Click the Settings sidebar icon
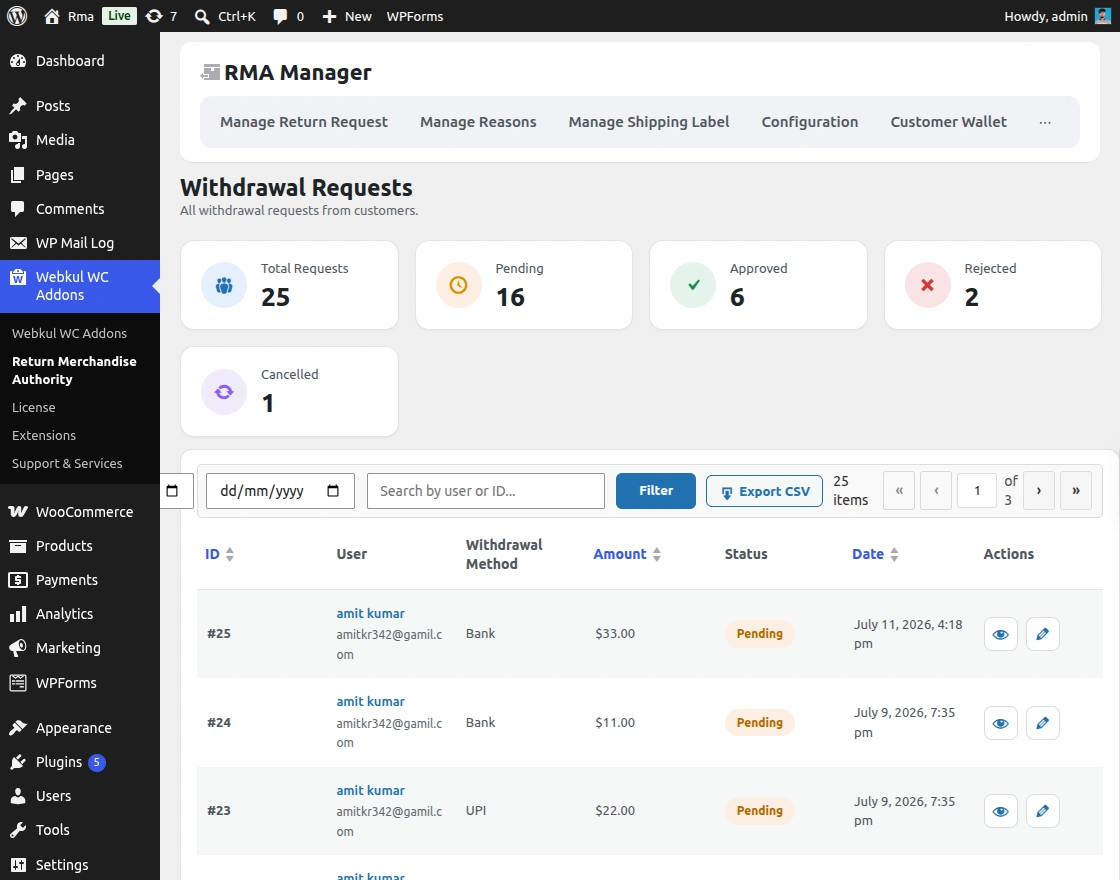 [x=18, y=865]
